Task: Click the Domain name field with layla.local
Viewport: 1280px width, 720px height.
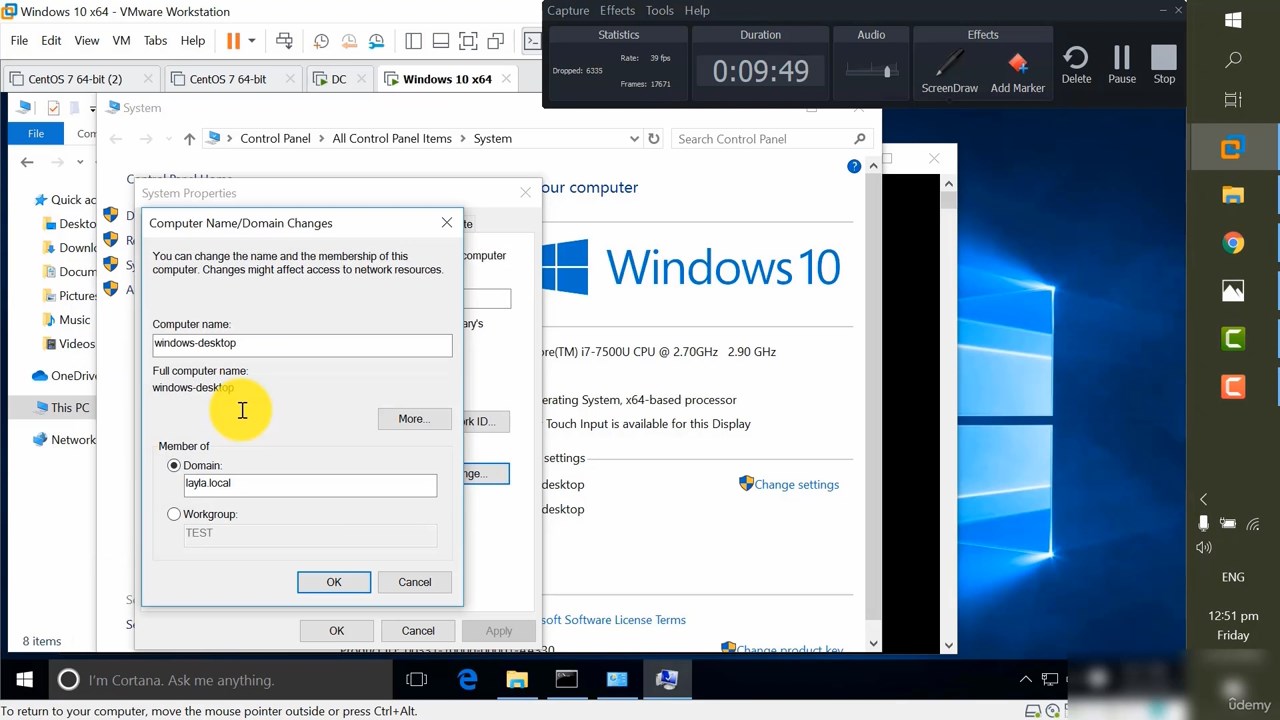Action: tap(310, 484)
